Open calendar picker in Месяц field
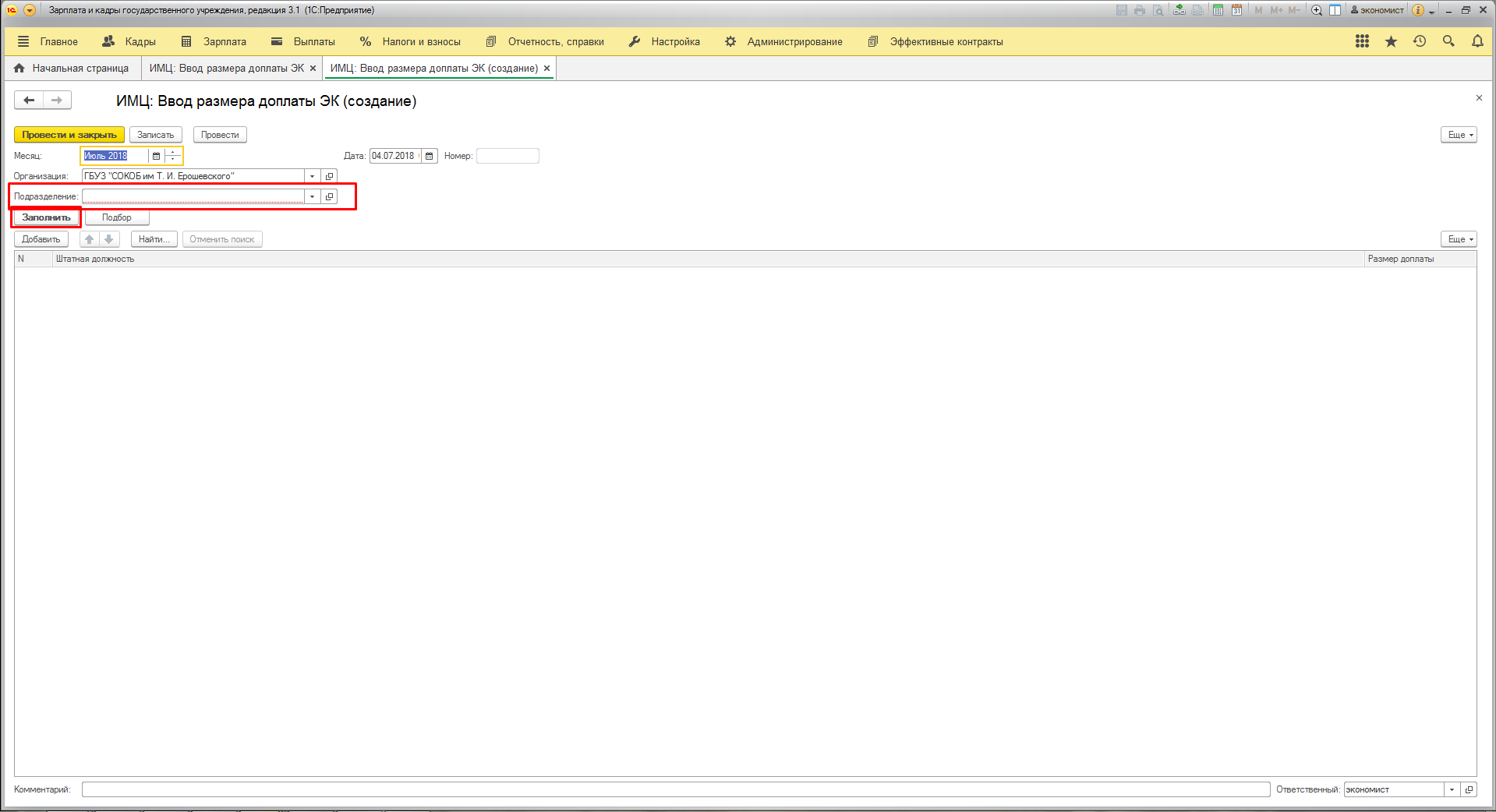The image size is (1496, 812). pyautogui.click(x=156, y=156)
